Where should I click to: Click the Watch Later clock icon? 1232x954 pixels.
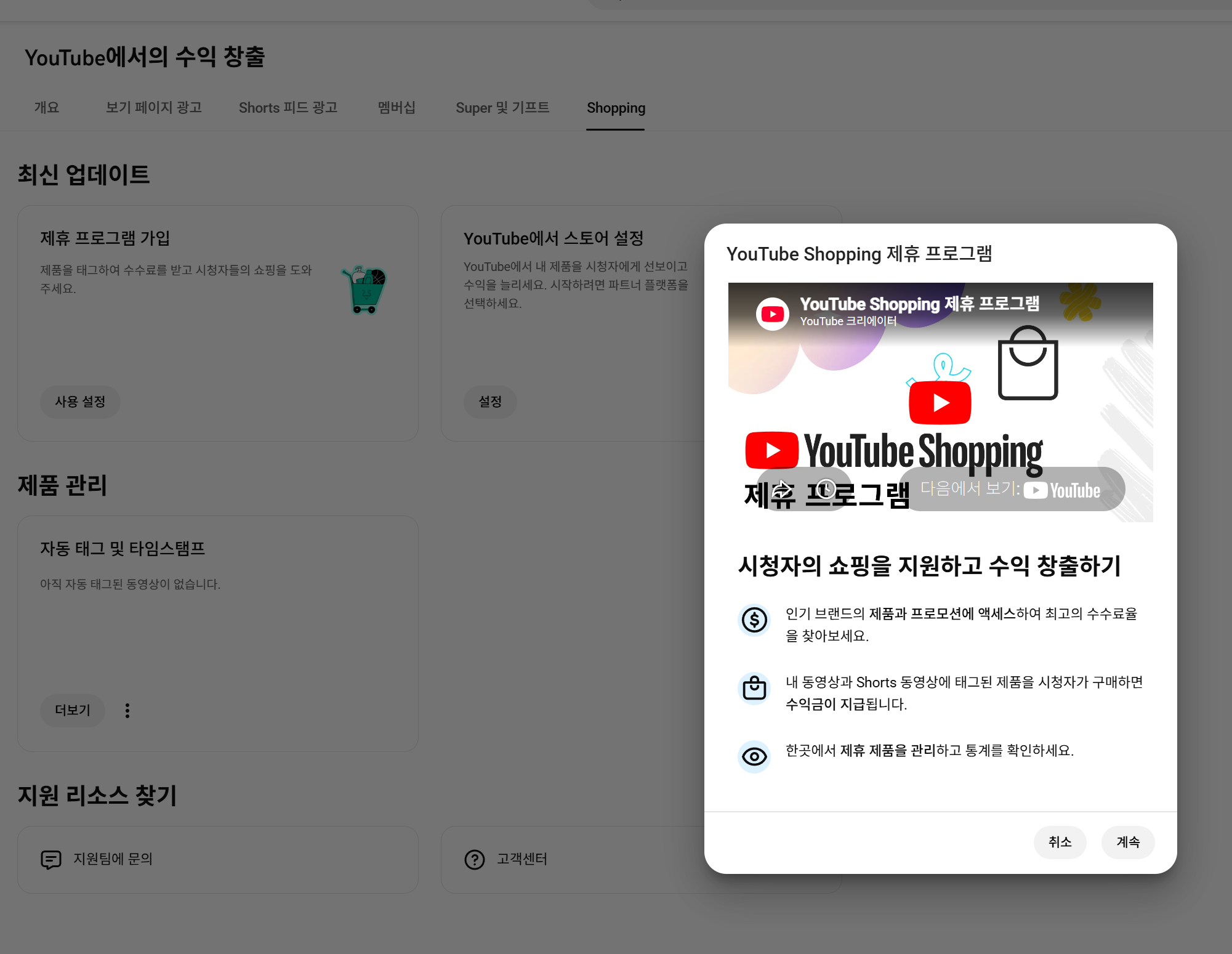click(x=826, y=489)
